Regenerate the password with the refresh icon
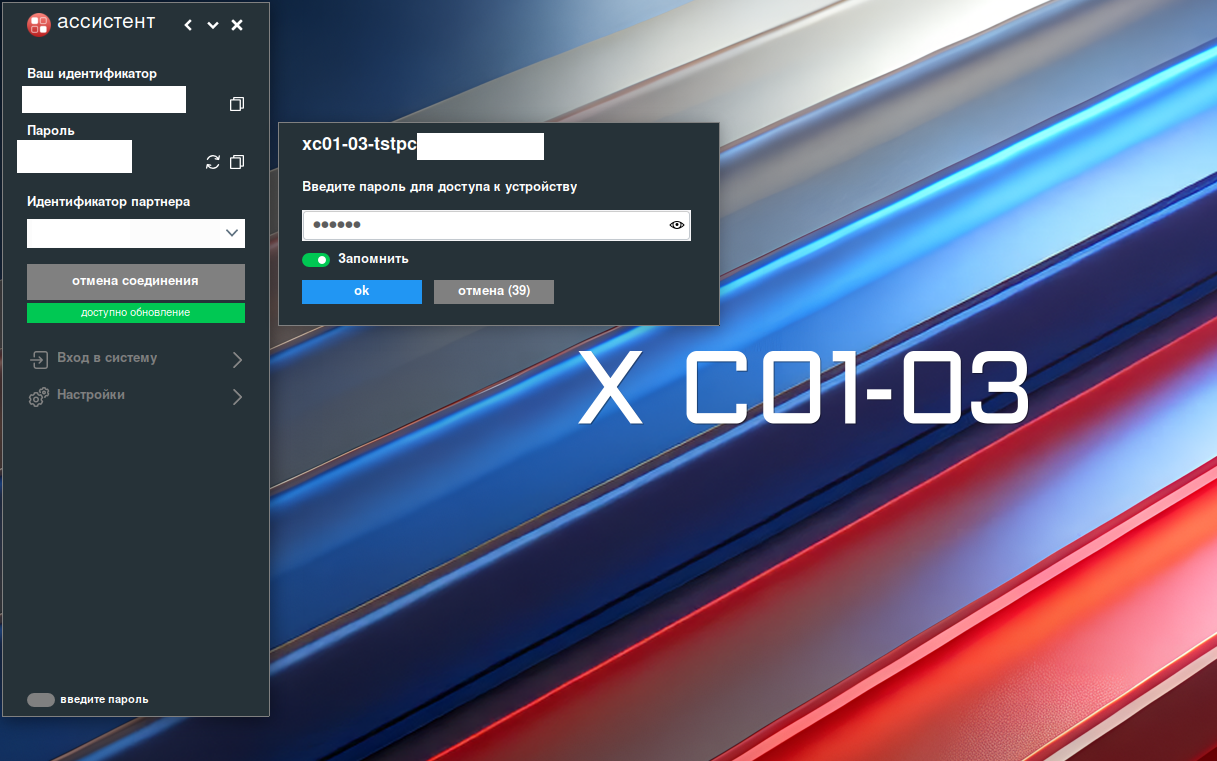 pyautogui.click(x=212, y=162)
